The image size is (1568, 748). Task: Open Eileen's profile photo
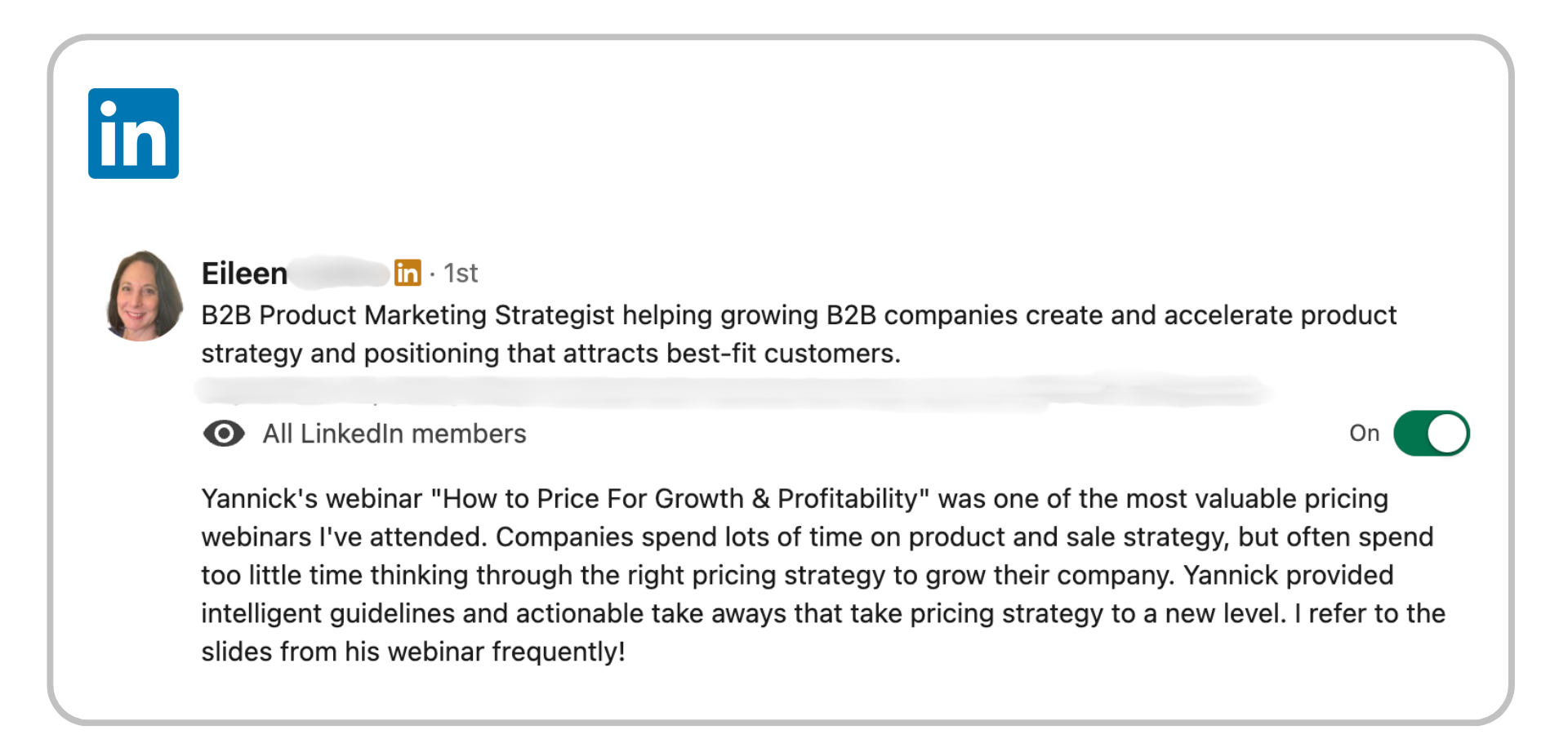(x=145, y=296)
